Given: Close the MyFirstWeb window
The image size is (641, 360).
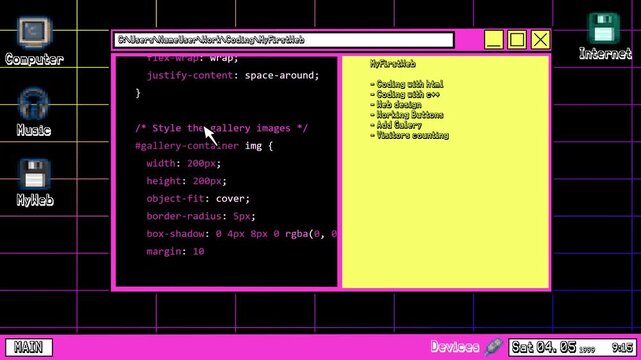Looking at the screenshot, I should pyautogui.click(x=540, y=40).
